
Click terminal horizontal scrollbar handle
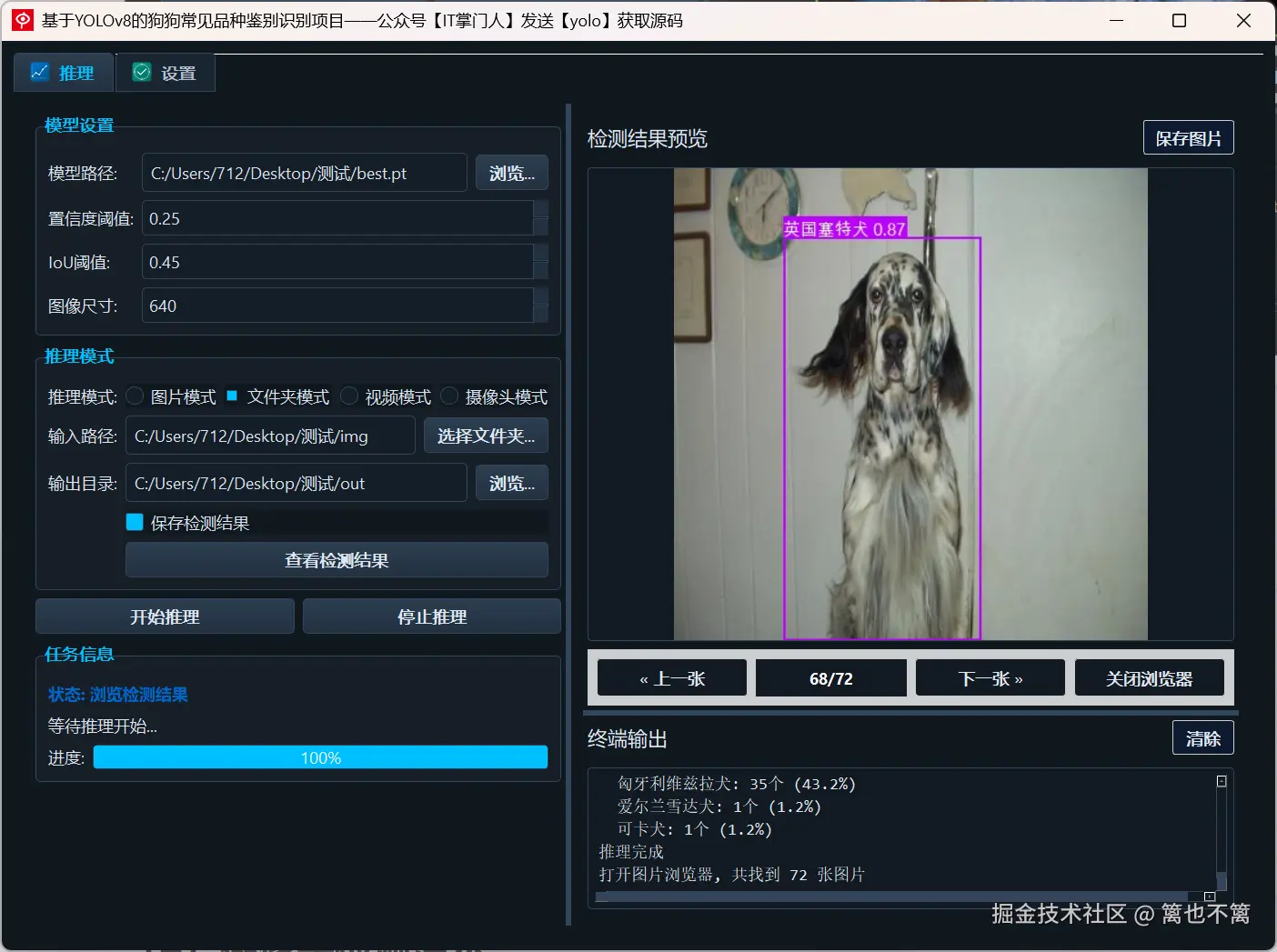tap(897, 897)
